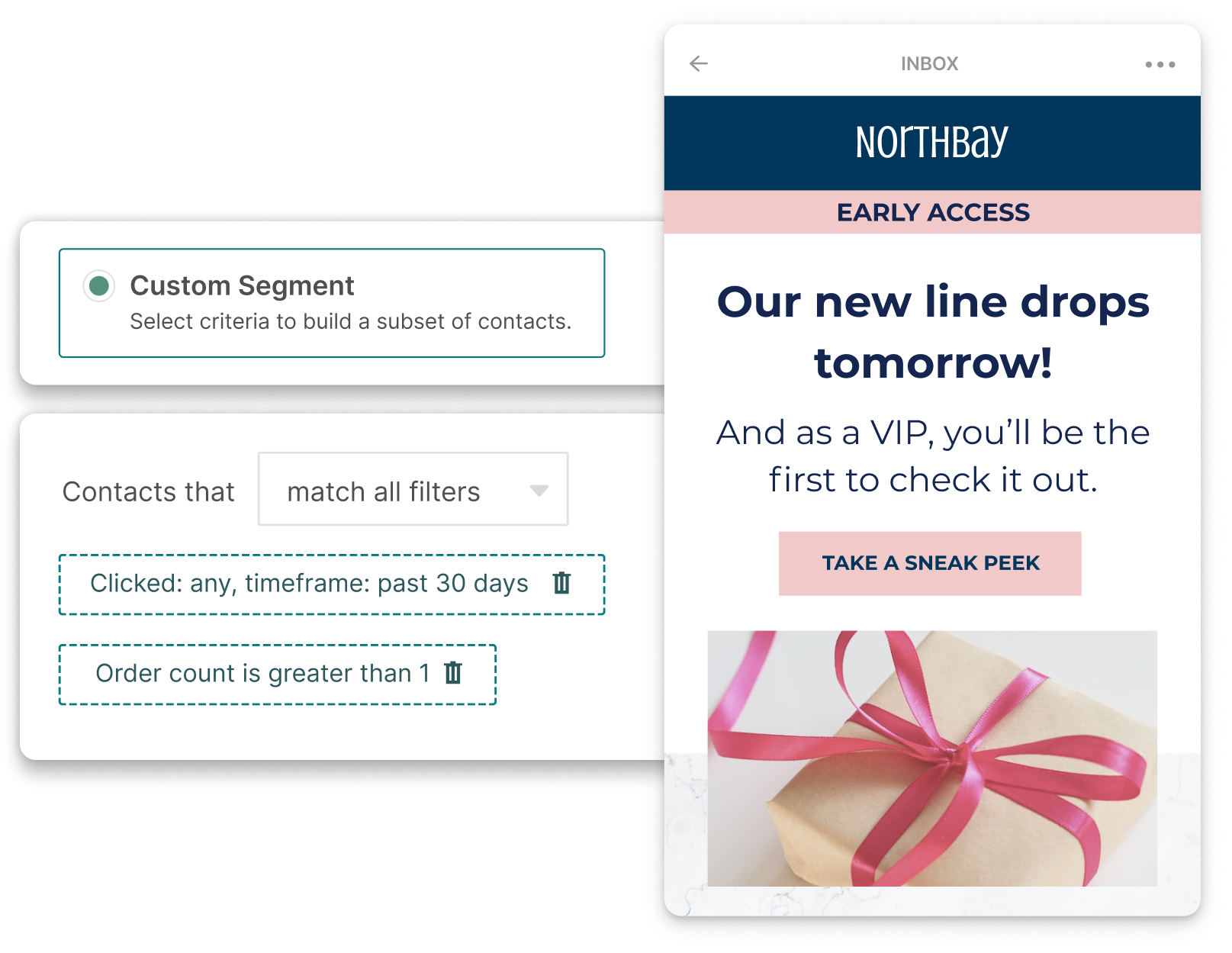The image size is (1232, 953).
Task: Click the VIP first to check it out text
Action: pyautogui.click(x=933, y=456)
